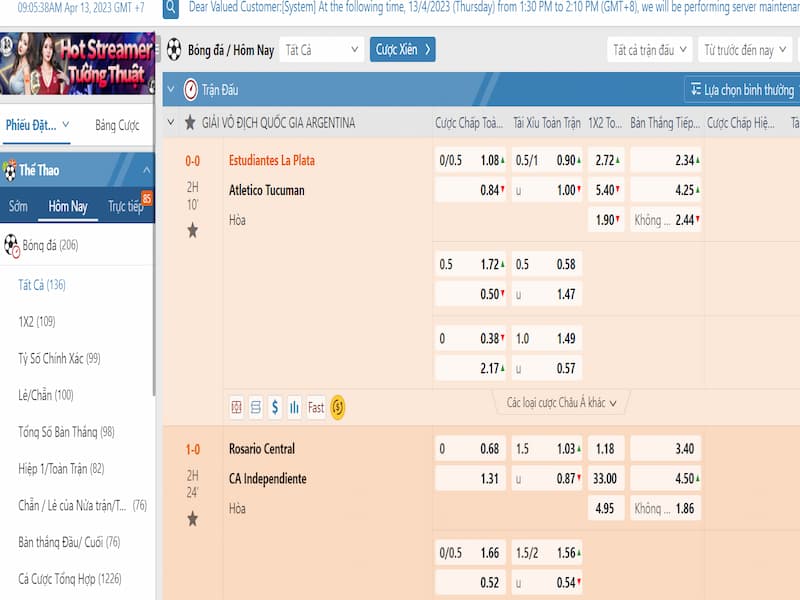Collapse the Thể Thao sidebar section
Viewport: 800px width, 600px height.
click(146, 170)
